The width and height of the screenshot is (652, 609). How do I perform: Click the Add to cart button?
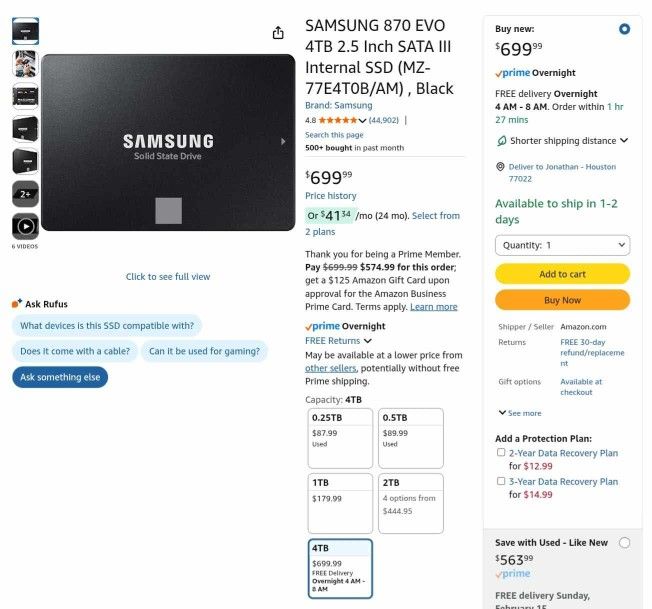562,274
